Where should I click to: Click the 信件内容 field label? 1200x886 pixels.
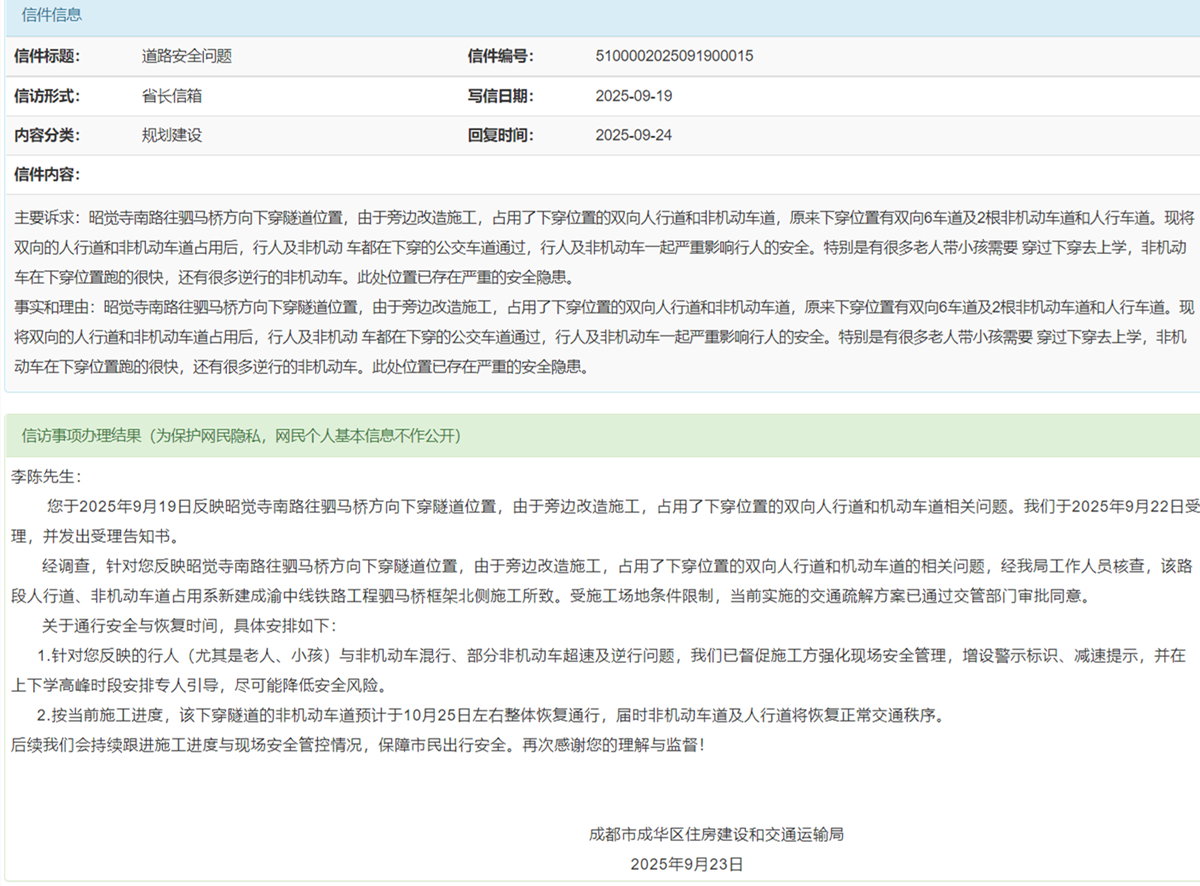pyautogui.click(x=46, y=175)
